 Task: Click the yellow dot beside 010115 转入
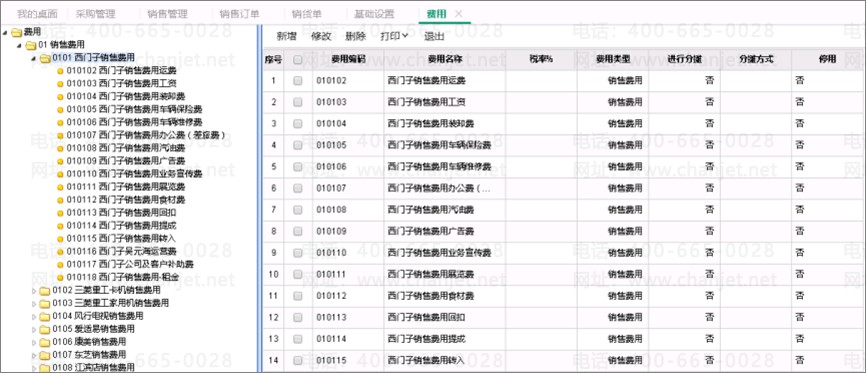coord(60,239)
